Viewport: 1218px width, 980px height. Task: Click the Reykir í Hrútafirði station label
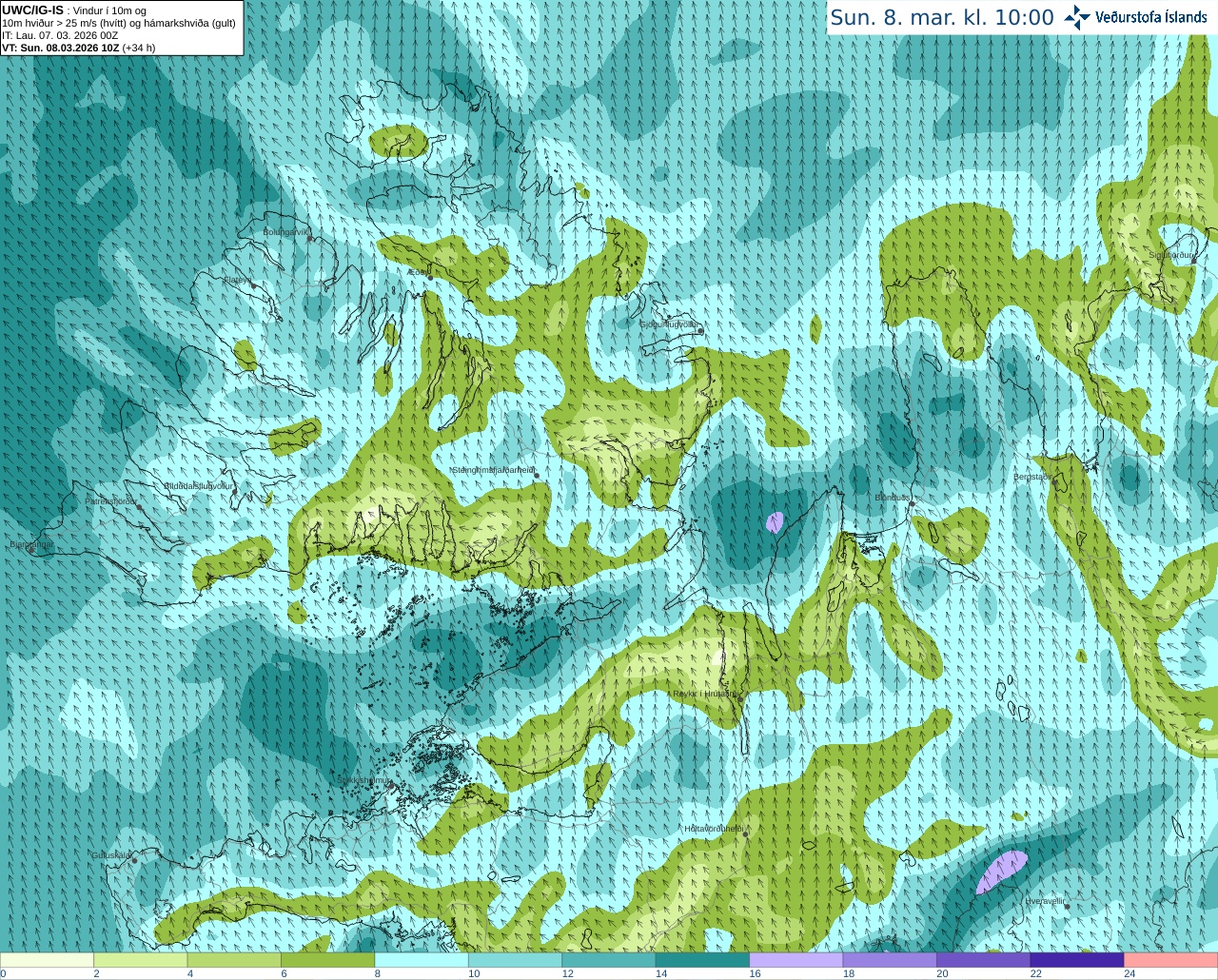coord(705,694)
